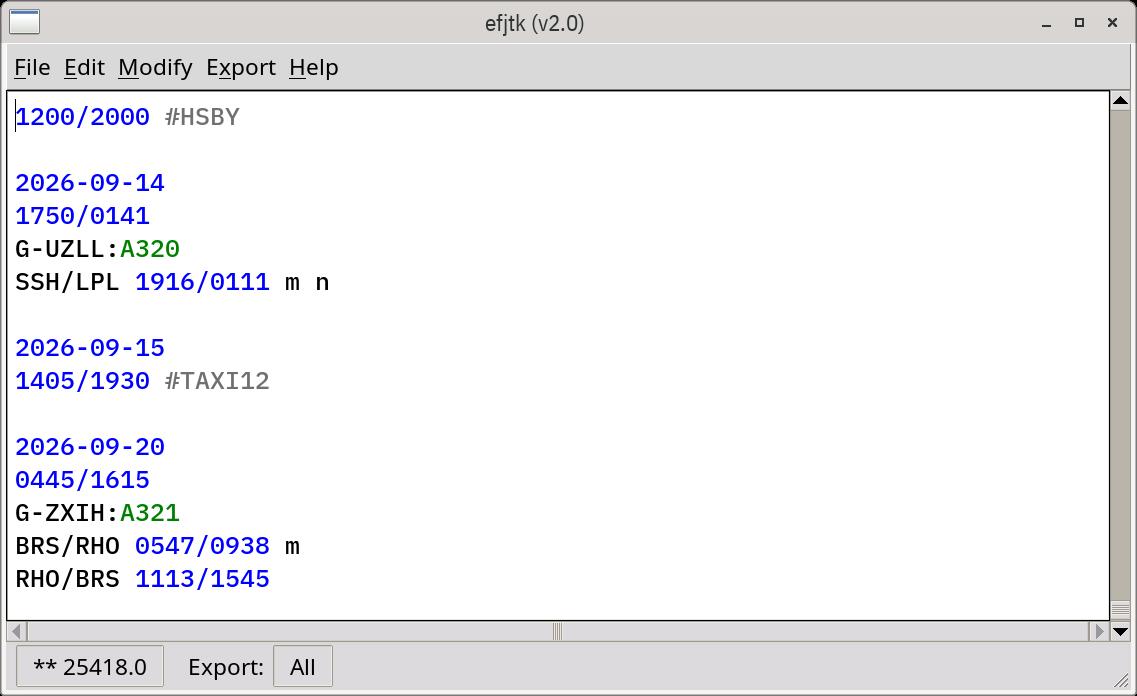This screenshot has width=1137, height=696.
Task: Click the vertical scrollbar thumb
Action: click(1120, 610)
